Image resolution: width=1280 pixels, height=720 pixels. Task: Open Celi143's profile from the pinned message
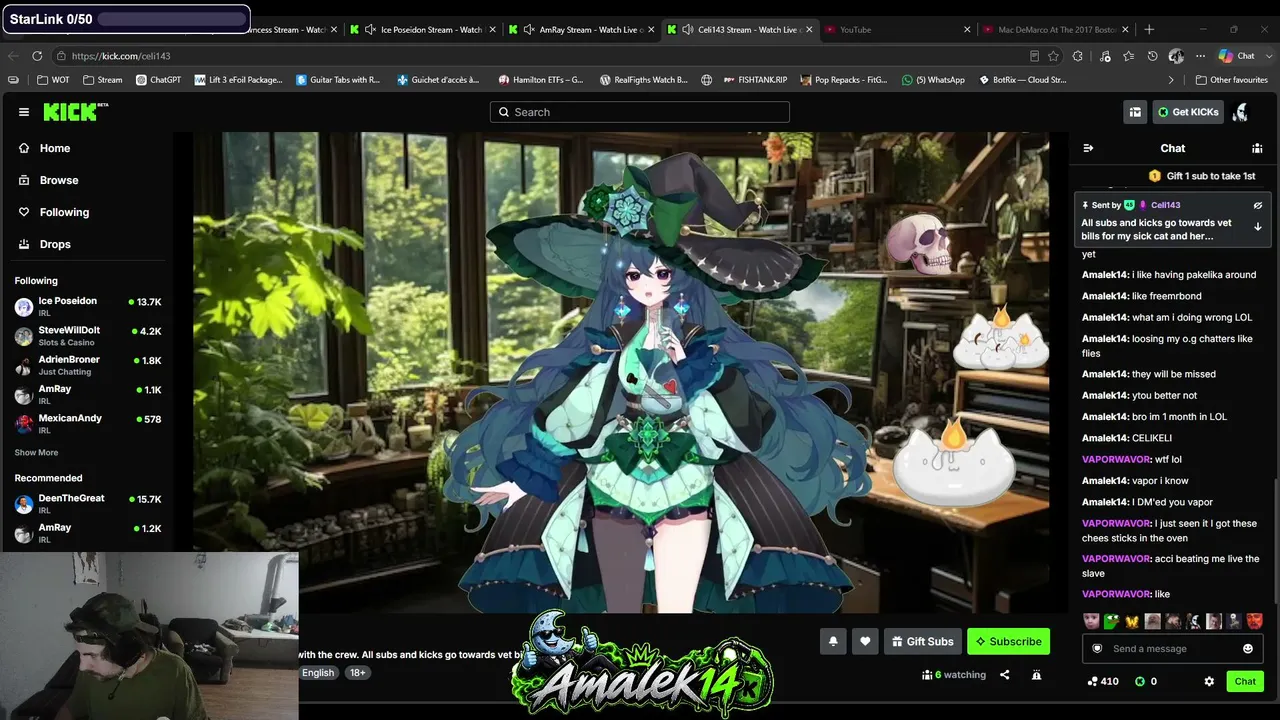pyautogui.click(x=1165, y=205)
